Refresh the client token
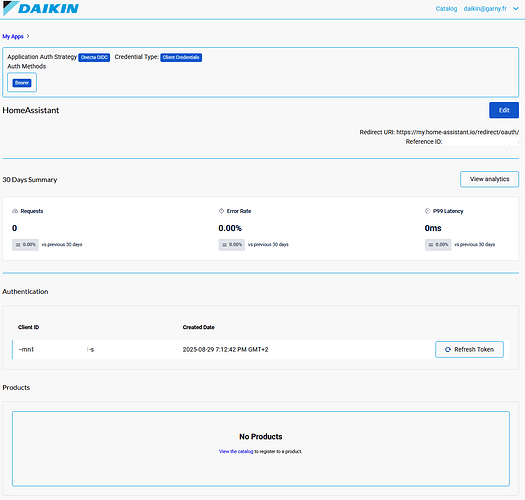This screenshot has width=525, height=500. (x=469, y=349)
